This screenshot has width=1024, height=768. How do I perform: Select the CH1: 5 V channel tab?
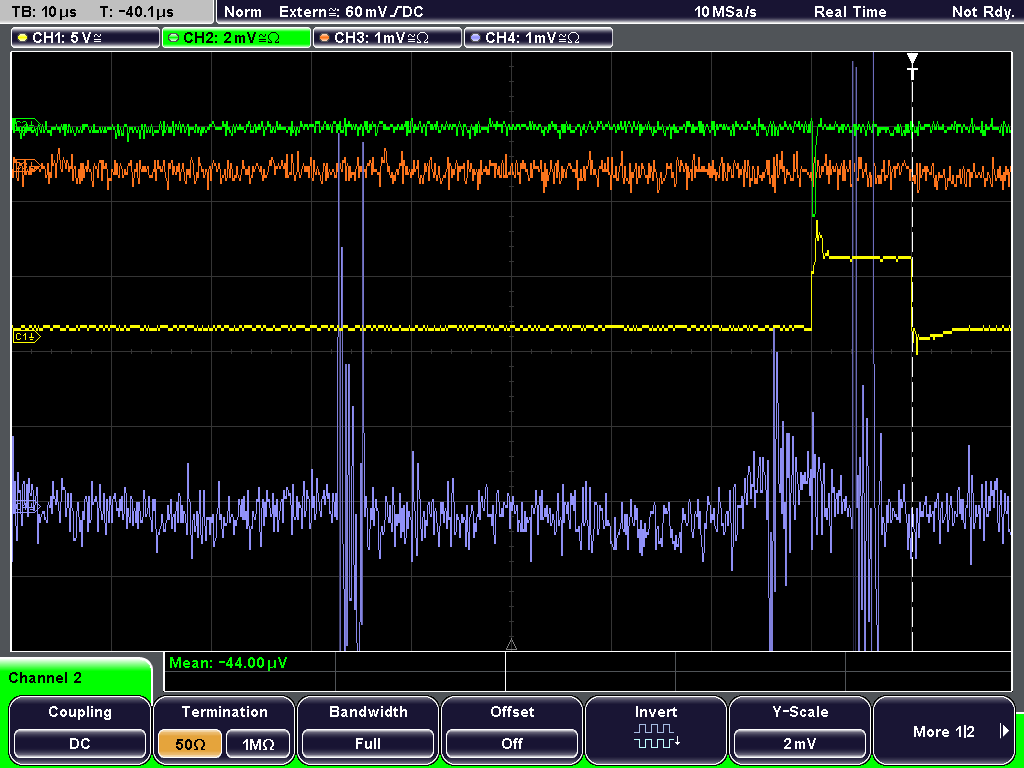click(86, 38)
